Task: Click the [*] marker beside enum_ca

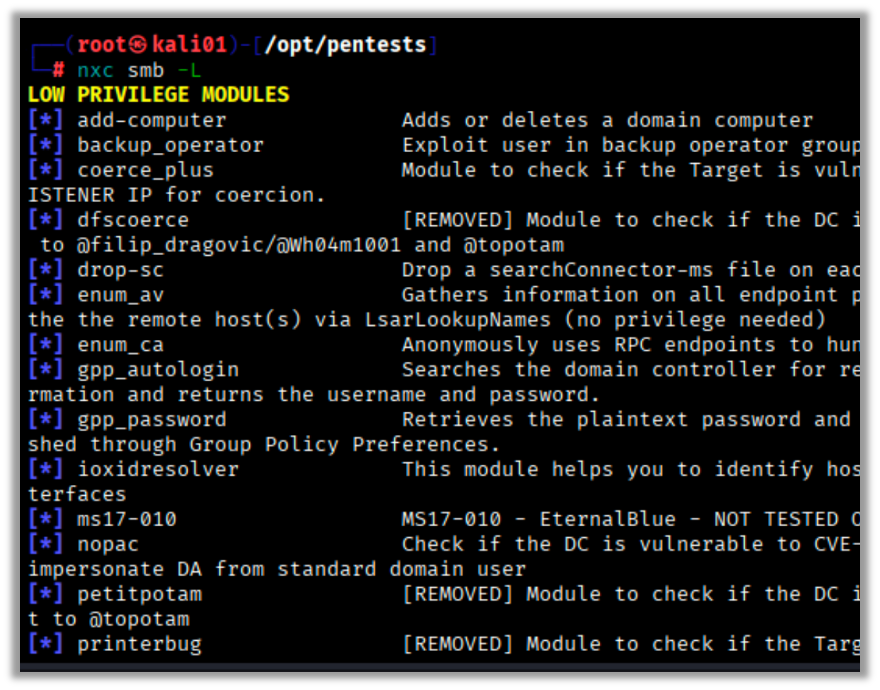Action: pos(46,345)
